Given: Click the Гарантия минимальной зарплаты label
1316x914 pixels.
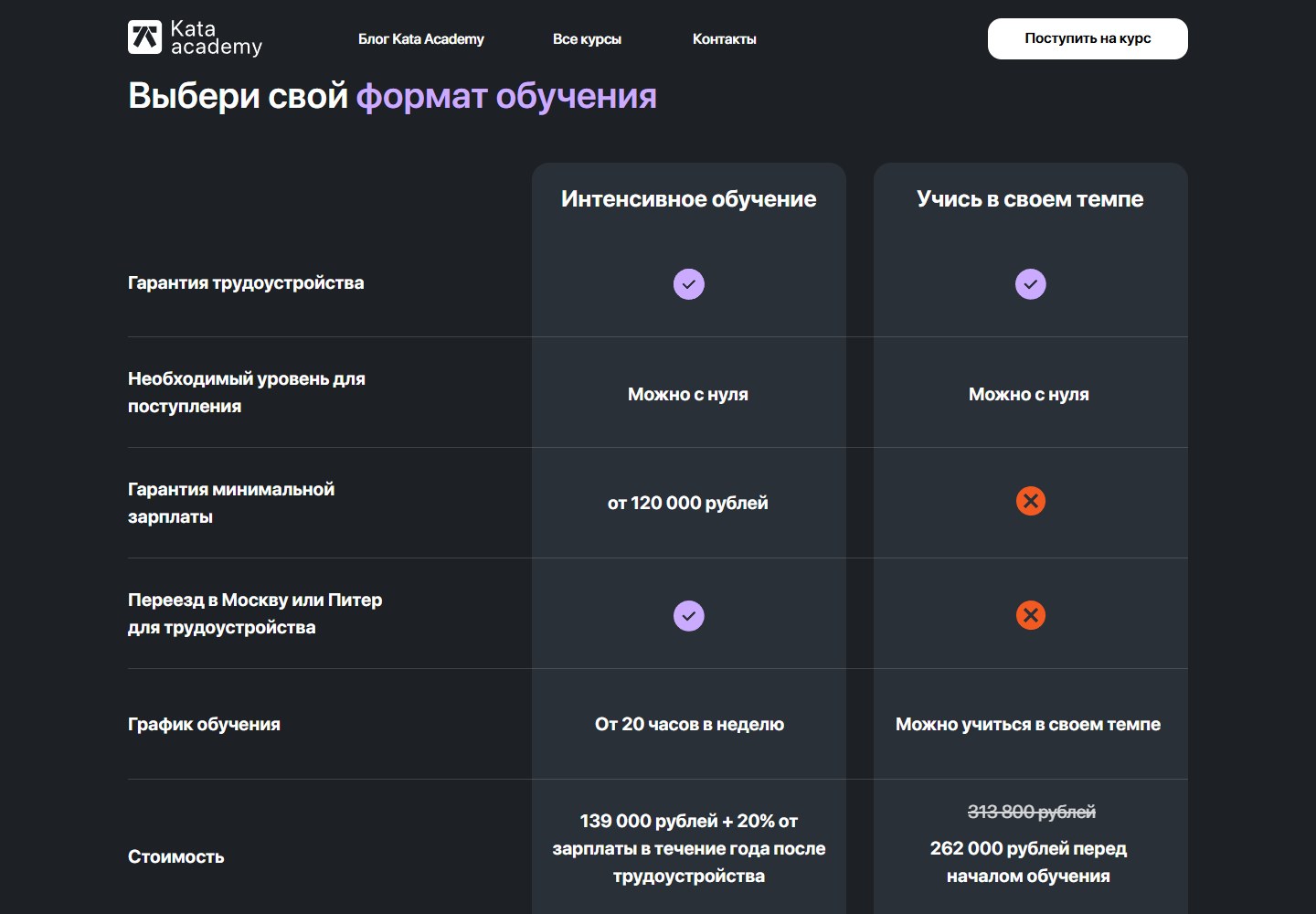Looking at the screenshot, I should point(231,503).
